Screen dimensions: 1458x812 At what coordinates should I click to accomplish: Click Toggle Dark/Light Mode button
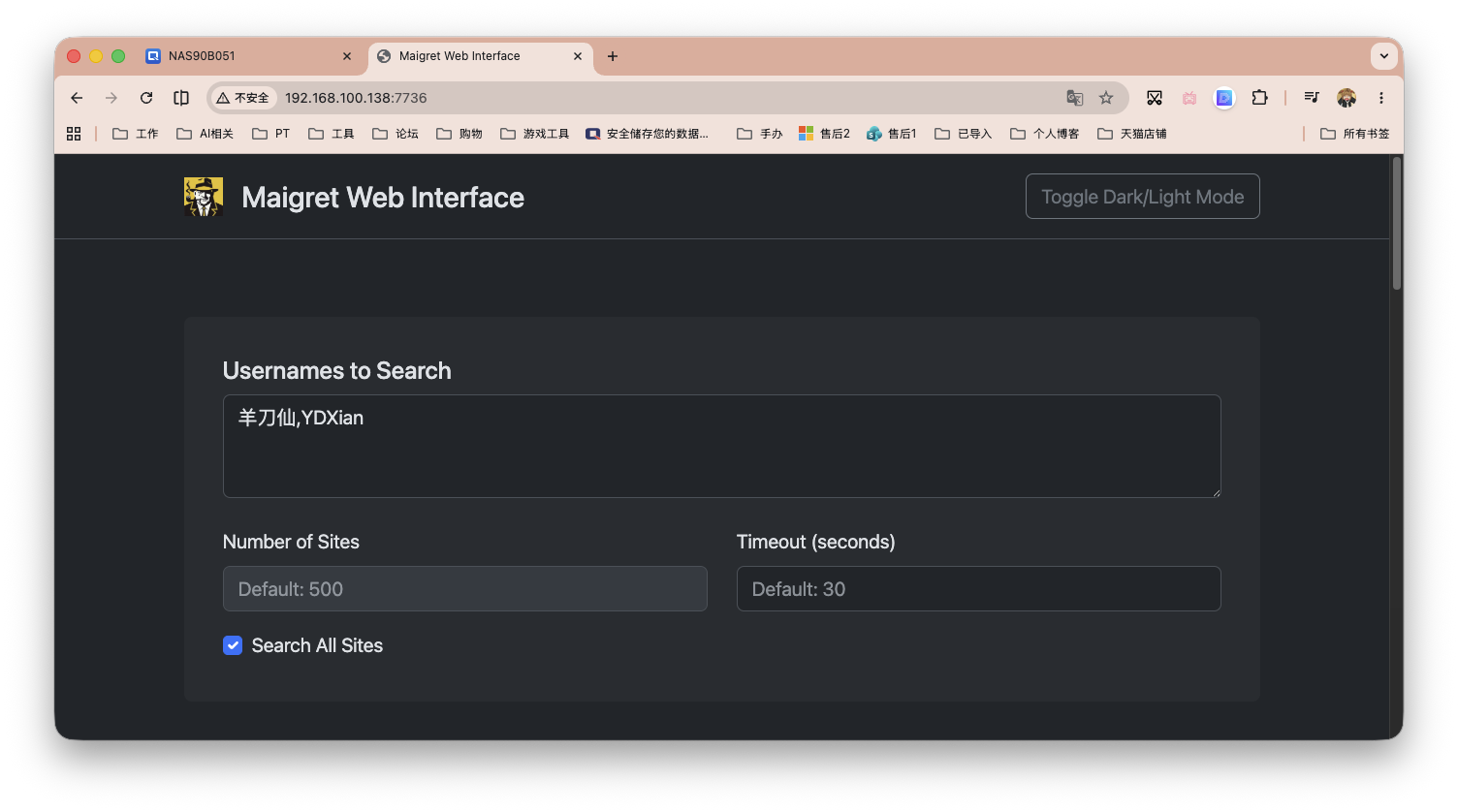click(x=1143, y=197)
